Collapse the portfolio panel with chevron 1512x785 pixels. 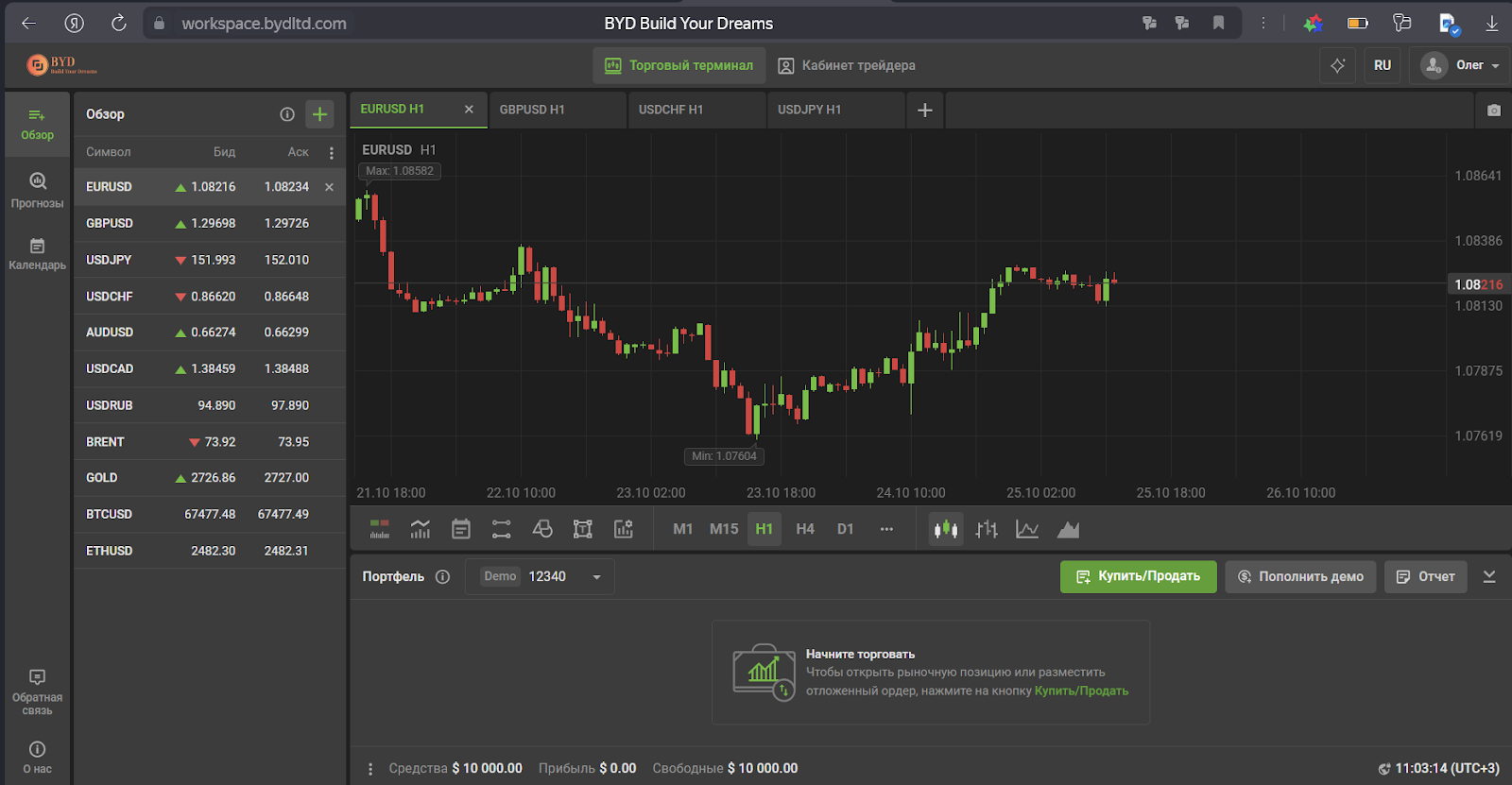[x=1489, y=576]
